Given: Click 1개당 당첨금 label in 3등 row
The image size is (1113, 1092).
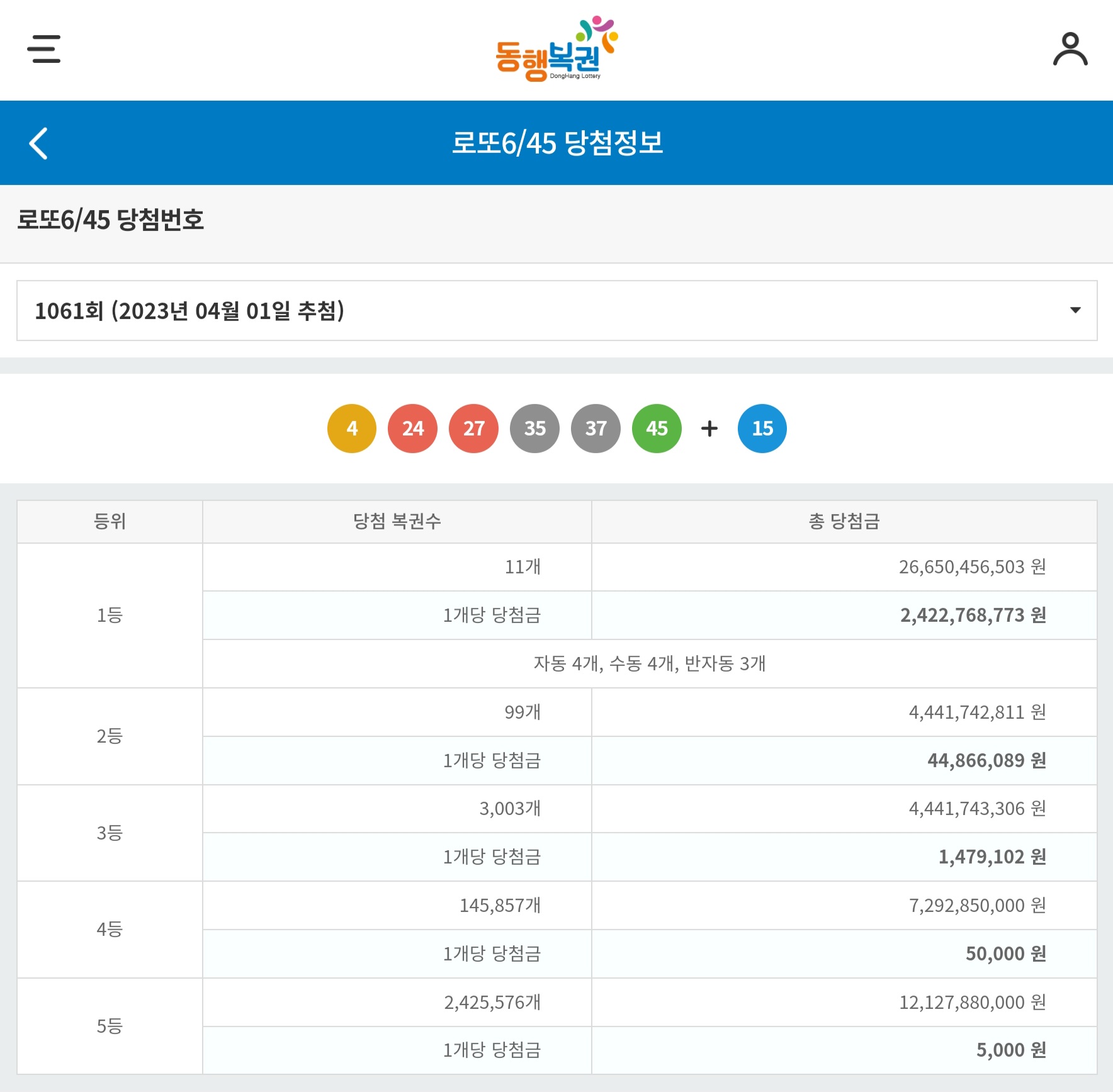Looking at the screenshot, I should pos(492,857).
